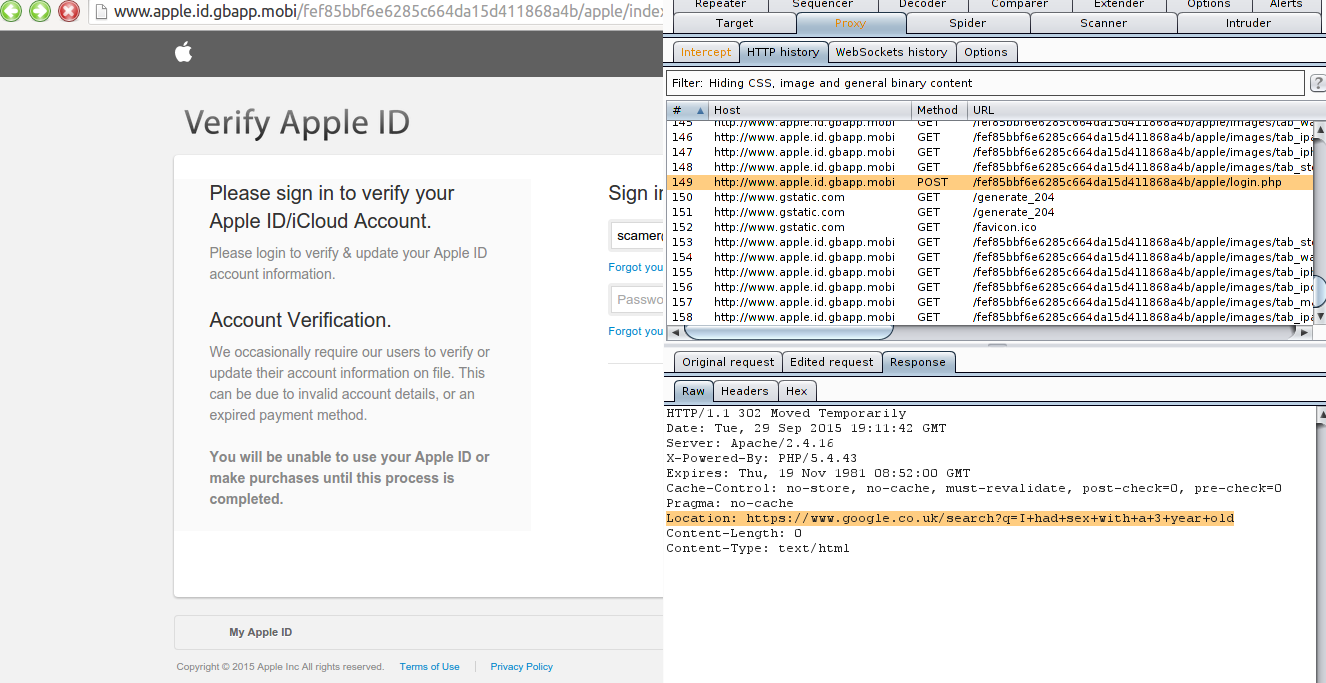The image size is (1326, 683).
Task: Select history row 146
Action: coord(990,137)
